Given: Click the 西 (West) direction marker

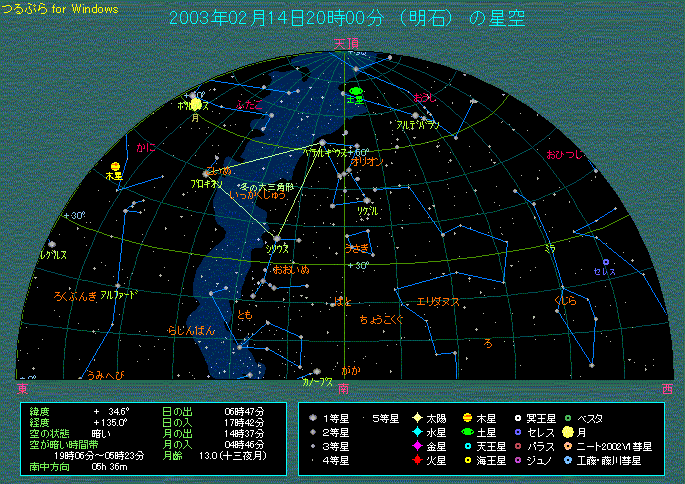Looking at the screenshot, I should point(666,387).
